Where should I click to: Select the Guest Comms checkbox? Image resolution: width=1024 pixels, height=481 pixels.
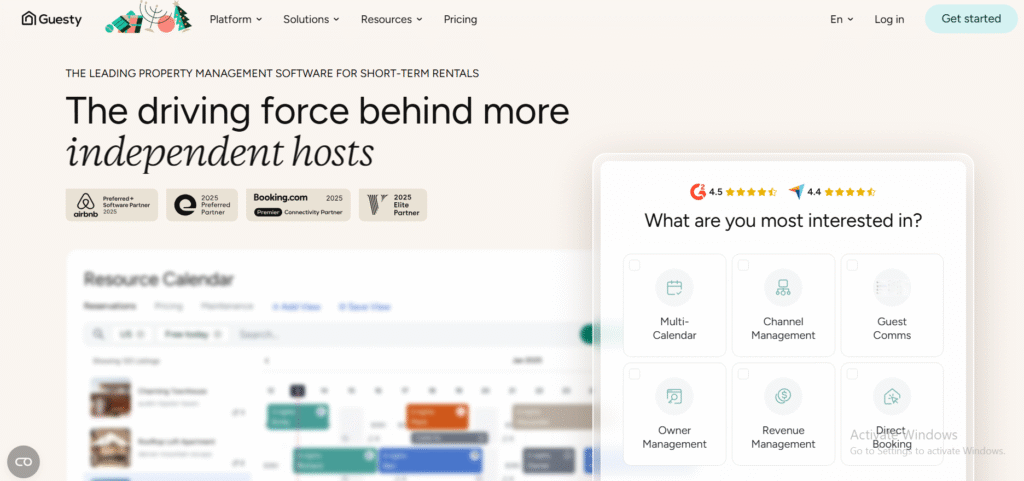coord(852,265)
